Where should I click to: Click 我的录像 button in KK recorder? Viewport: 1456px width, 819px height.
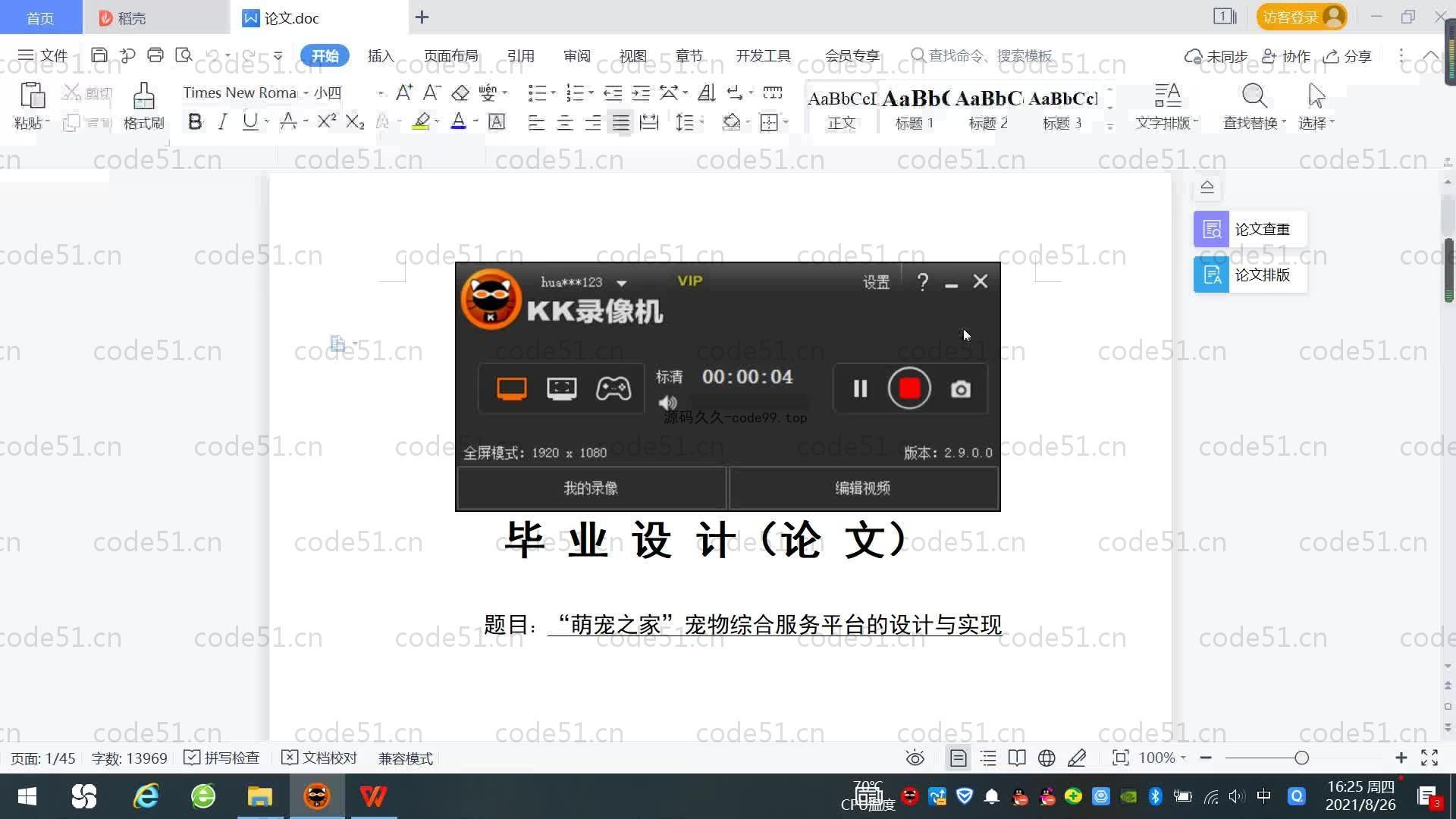[x=591, y=488]
